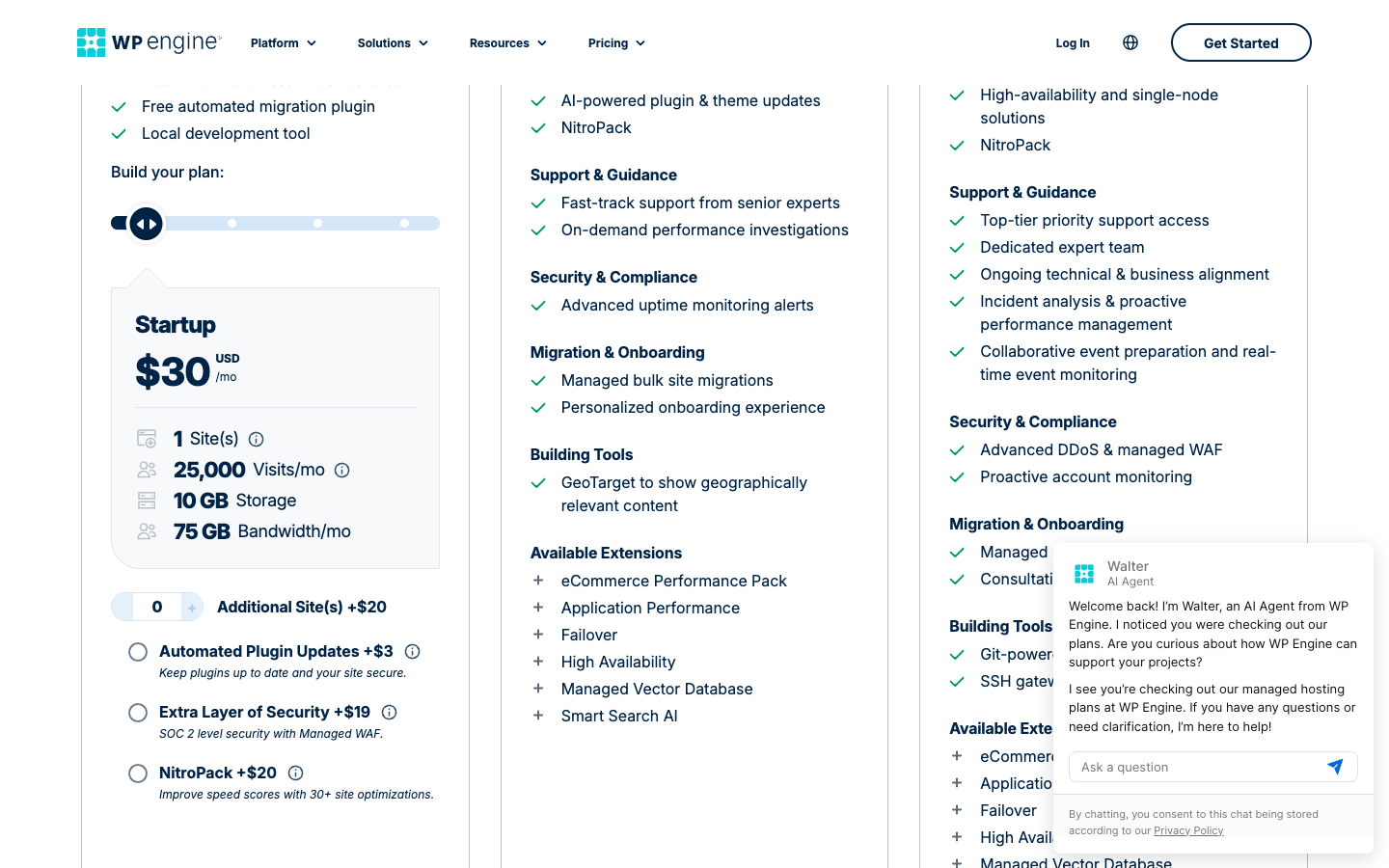Screen dimensions: 1389x868
Task: Click the plan slider handle at Startup
Action: point(146,224)
